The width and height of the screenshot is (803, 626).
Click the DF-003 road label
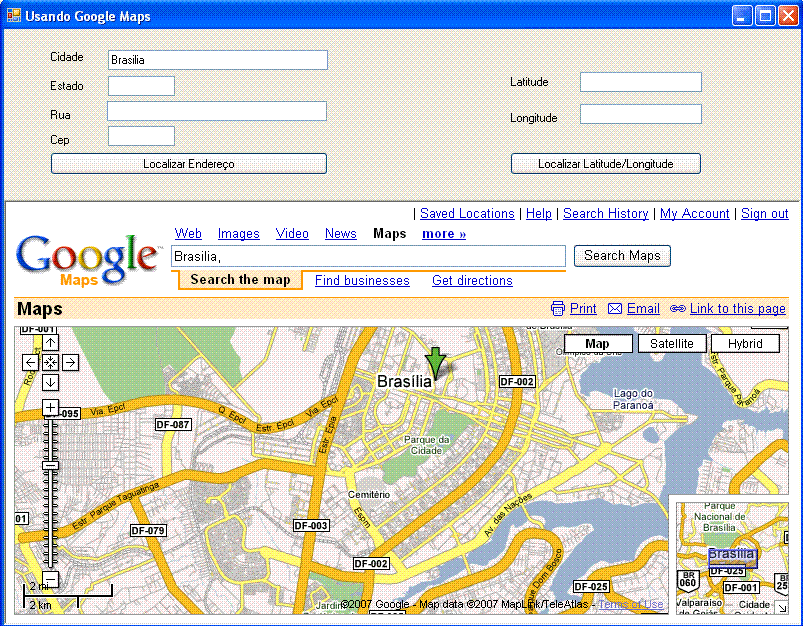coord(311,526)
